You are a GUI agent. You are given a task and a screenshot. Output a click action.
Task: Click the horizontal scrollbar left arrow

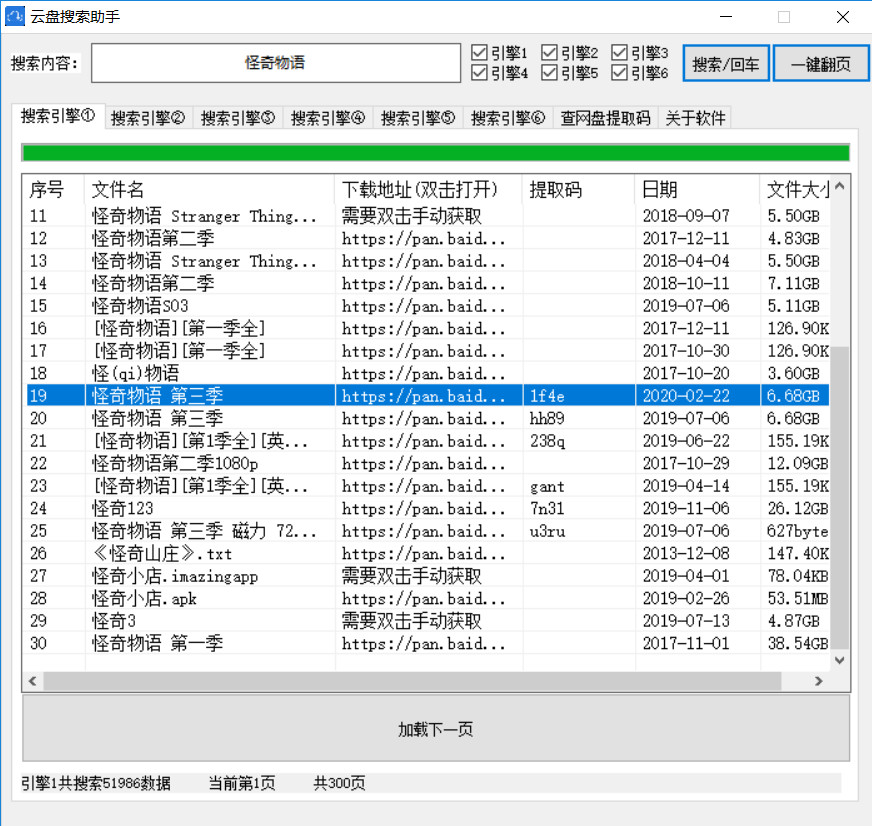click(x=32, y=681)
